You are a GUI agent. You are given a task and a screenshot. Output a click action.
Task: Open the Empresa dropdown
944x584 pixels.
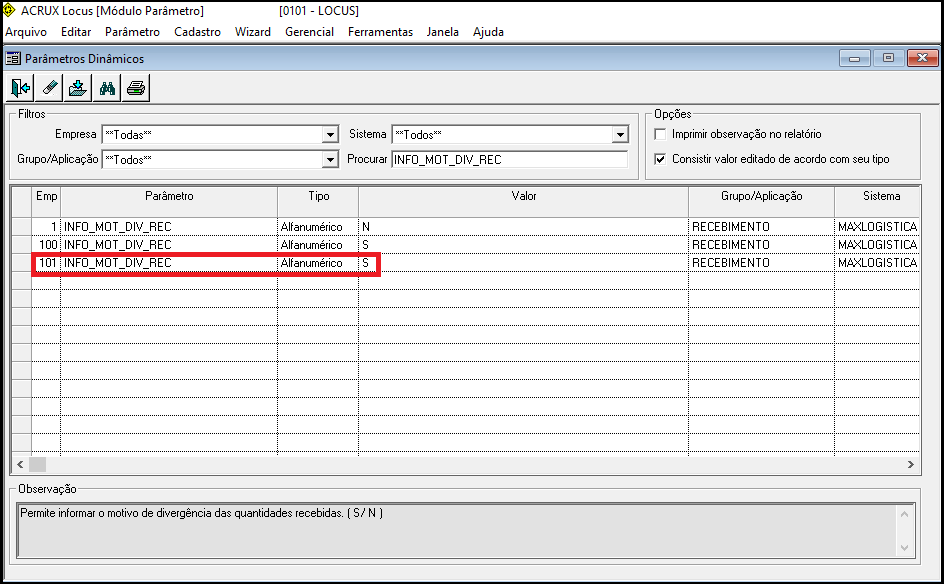pos(330,135)
